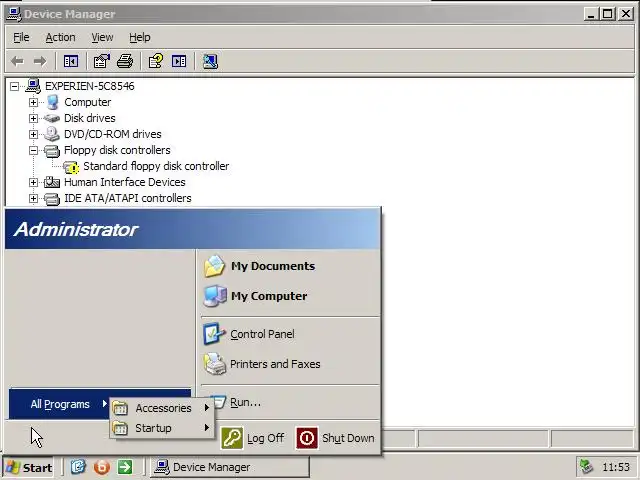Click the Computer category icon

click(x=52, y=102)
